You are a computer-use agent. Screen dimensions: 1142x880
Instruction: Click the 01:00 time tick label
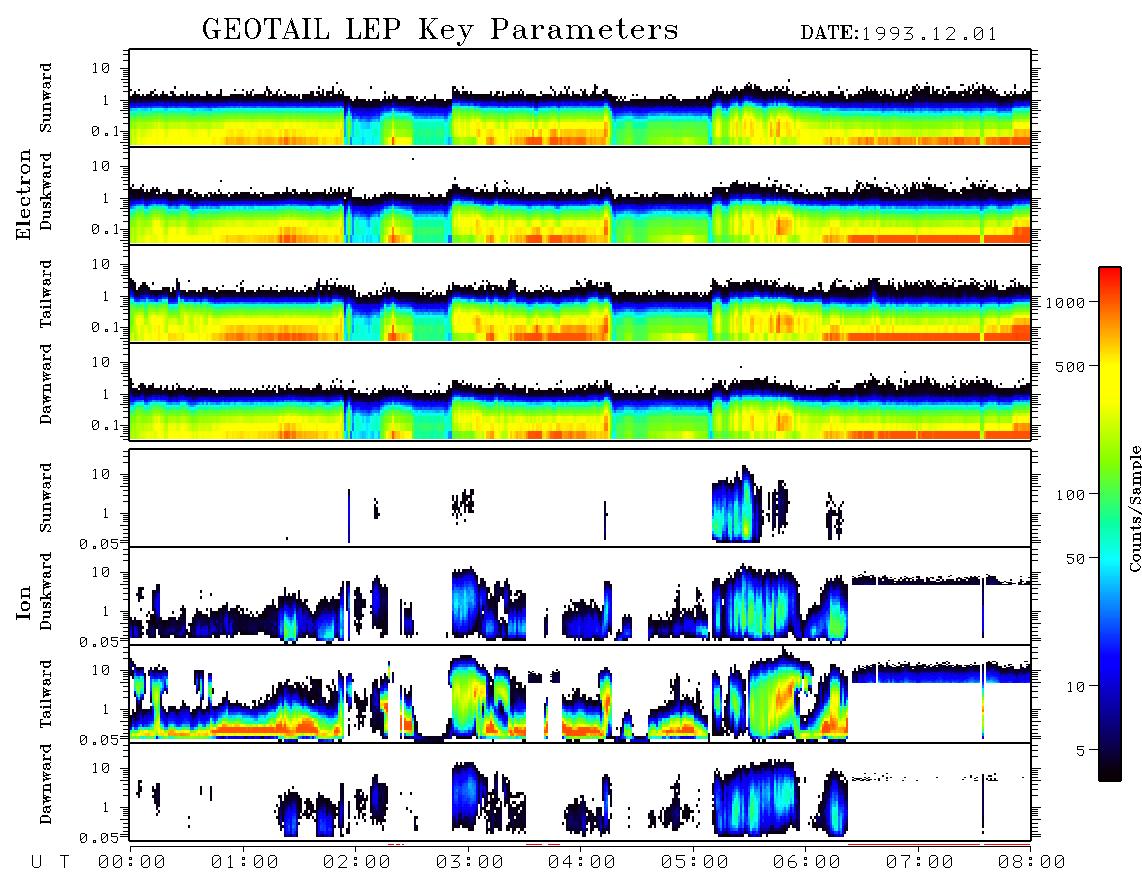tap(245, 863)
